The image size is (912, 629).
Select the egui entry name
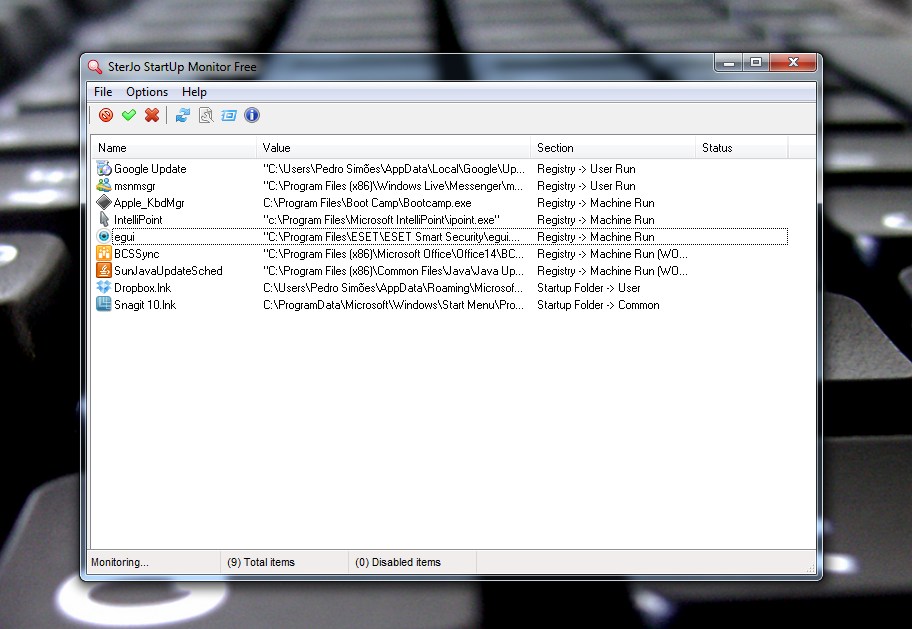(x=124, y=237)
